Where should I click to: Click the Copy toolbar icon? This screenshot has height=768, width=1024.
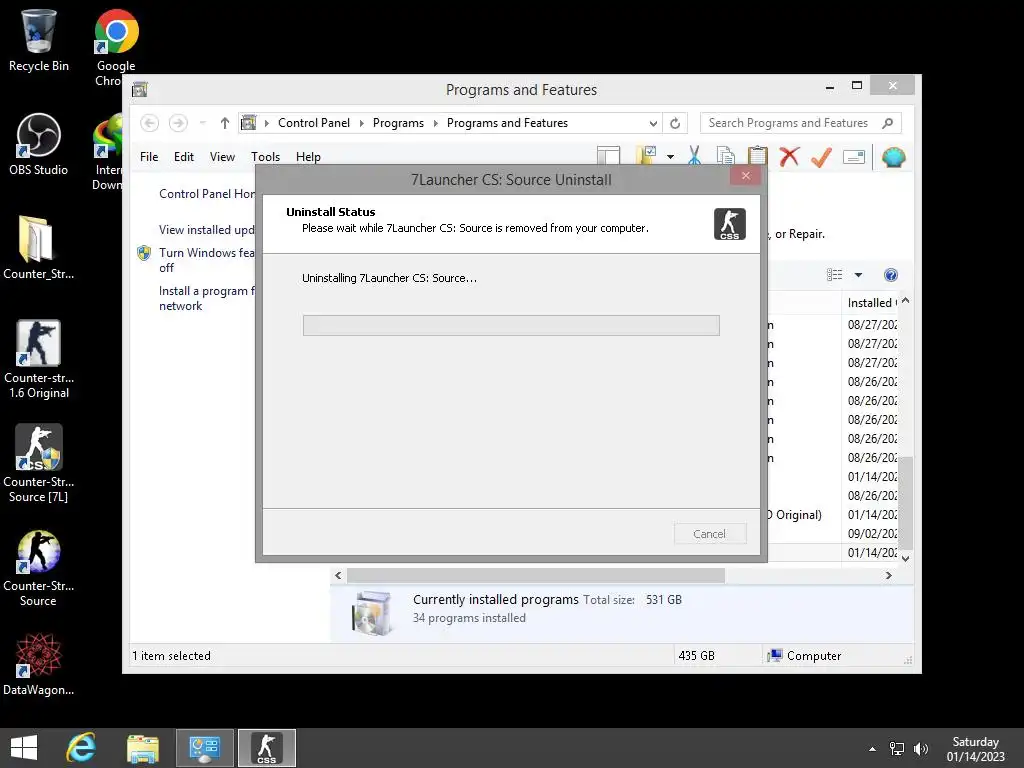click(x=726, y=157)
